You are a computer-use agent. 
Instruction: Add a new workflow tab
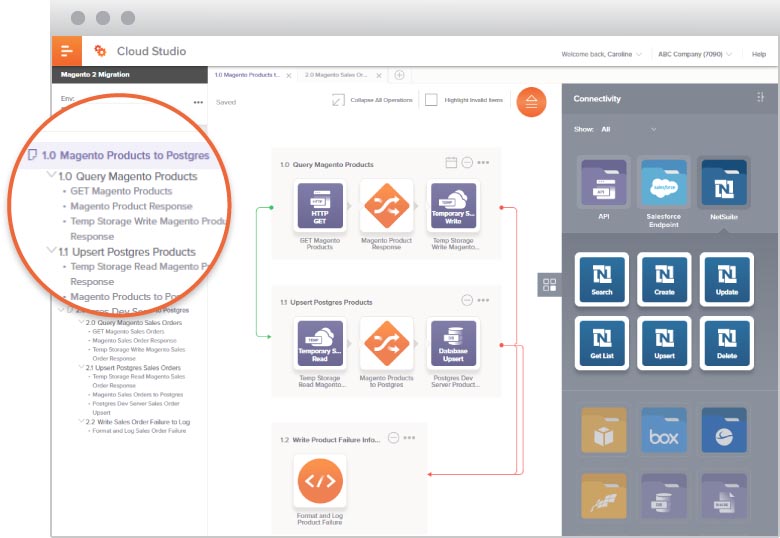[399, 75]
